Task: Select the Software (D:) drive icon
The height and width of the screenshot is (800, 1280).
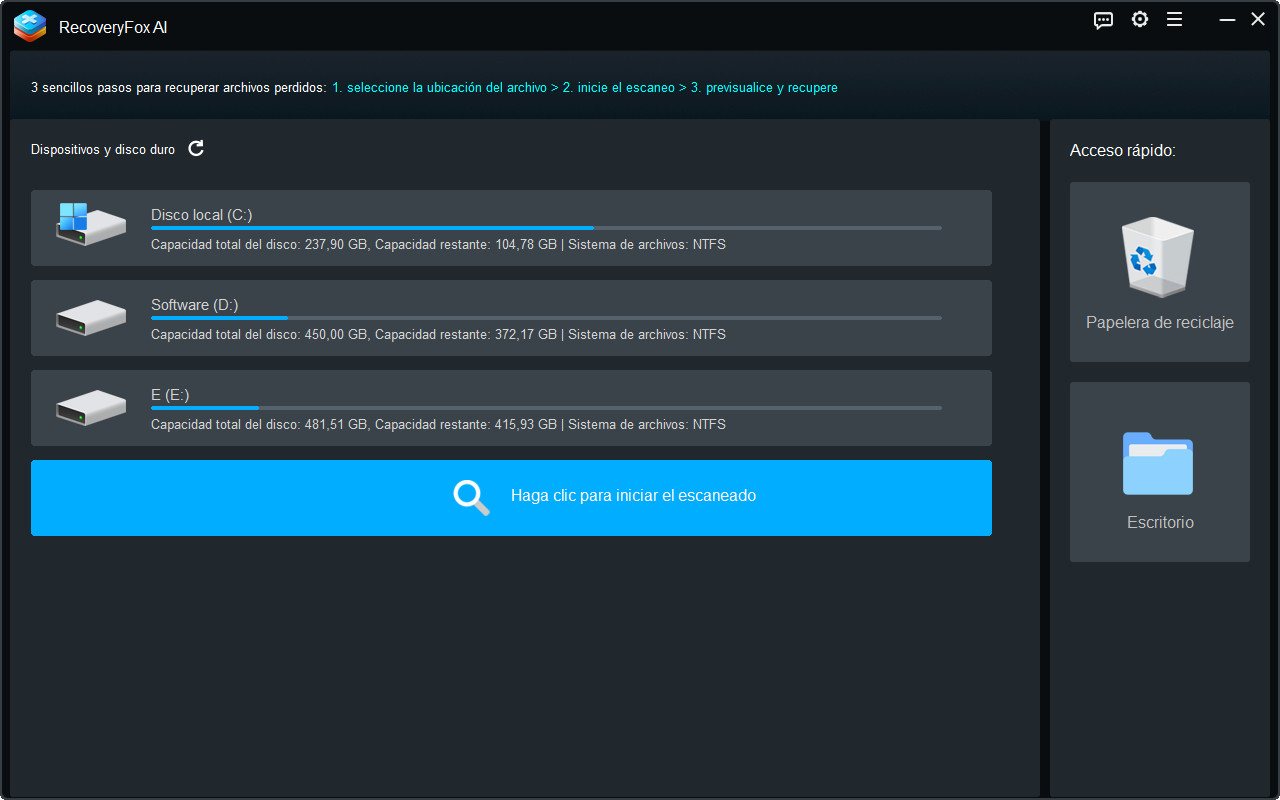Action: [90, 318]
